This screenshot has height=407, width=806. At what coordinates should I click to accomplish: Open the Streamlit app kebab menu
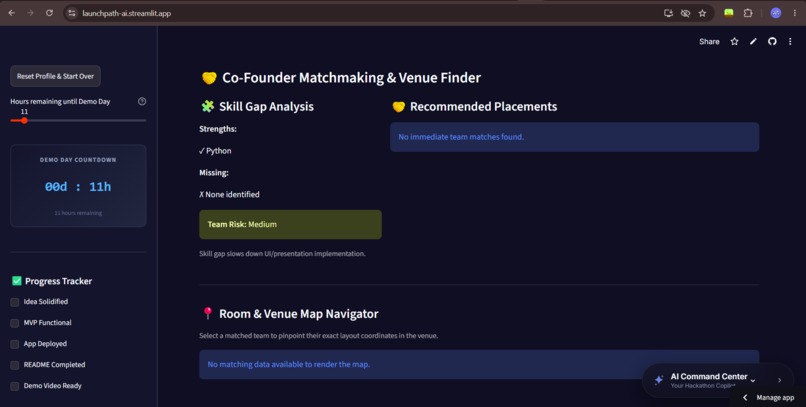point(790,42)
